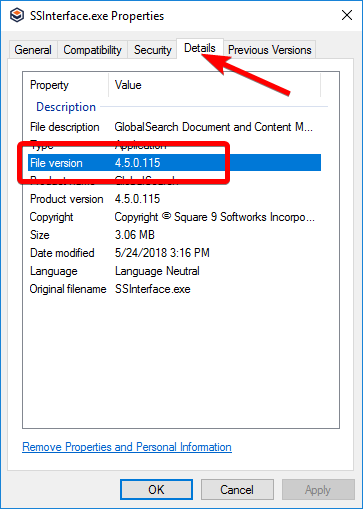Go to the Previous Versions tab

tap(269, 50)
